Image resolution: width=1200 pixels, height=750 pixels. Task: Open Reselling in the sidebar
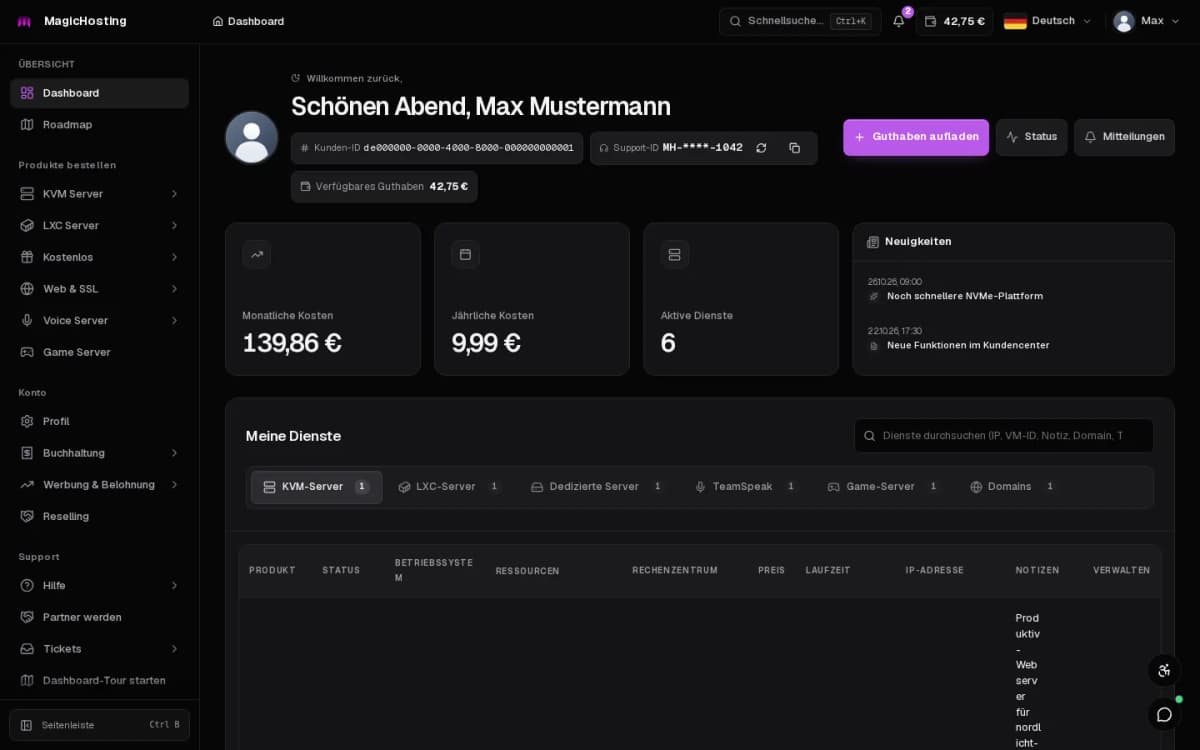[99, 517]
